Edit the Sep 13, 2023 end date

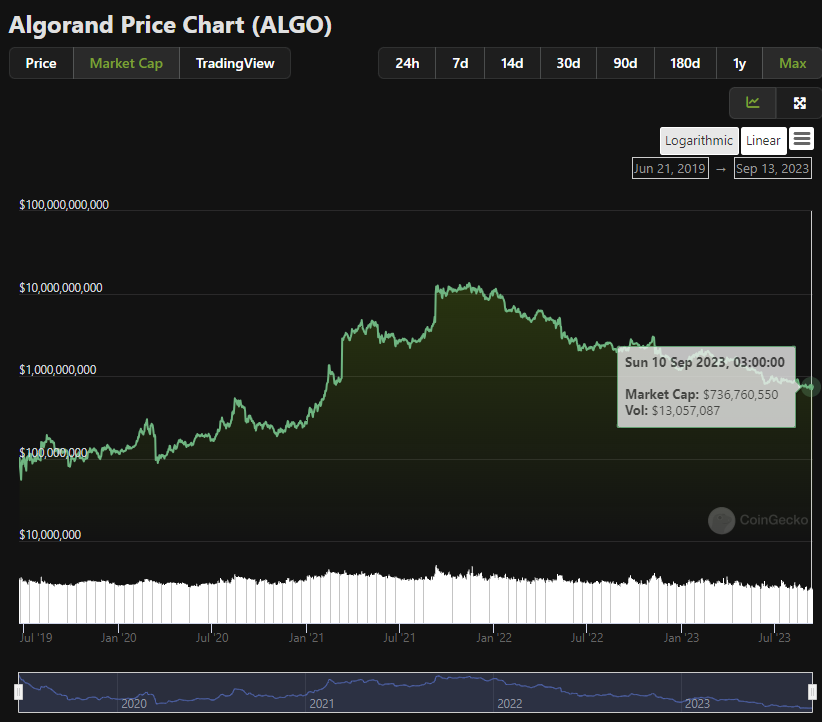click(x=773, y=168)
